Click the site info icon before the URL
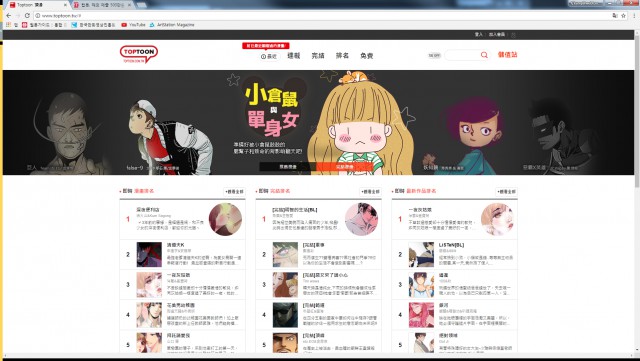The width and height of the screenshot is (640, 361). coord(37,16)
